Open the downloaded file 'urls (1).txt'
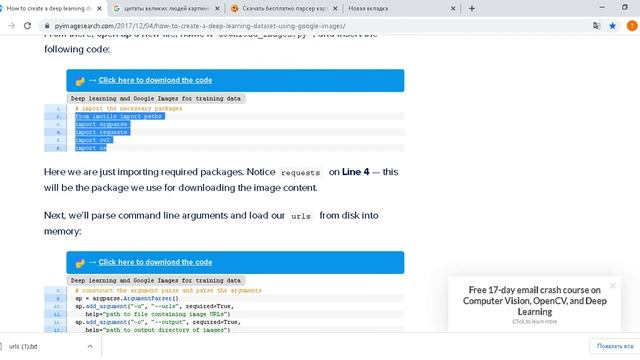This screenshot has height=360, width=640. click(x=23, y=346)
